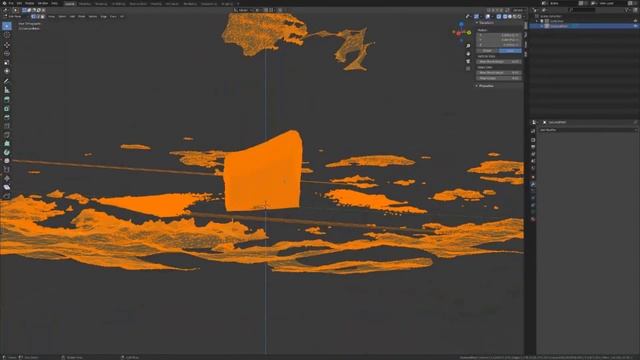This screenshot has width=640, height=360.
Task: Open the Add Modifier dropdown
Action: pyautogui.click(x=588, y=130)
